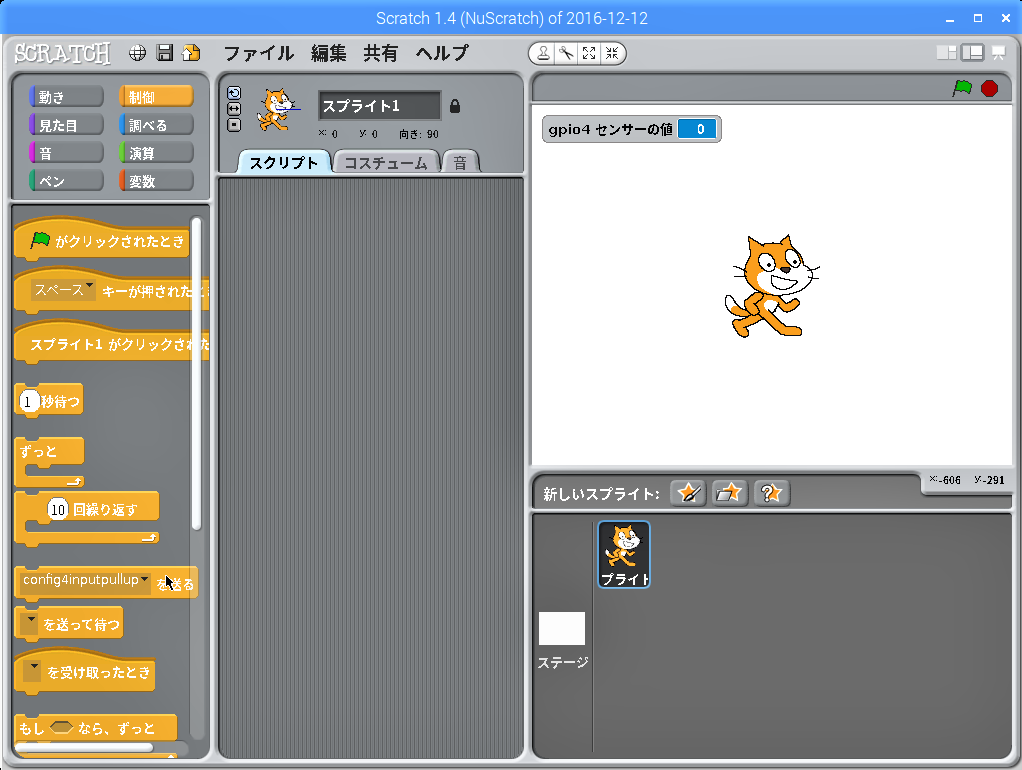Select the 制御 block category
Screen dimensions: 1022x770
click(x=156, y=97)
